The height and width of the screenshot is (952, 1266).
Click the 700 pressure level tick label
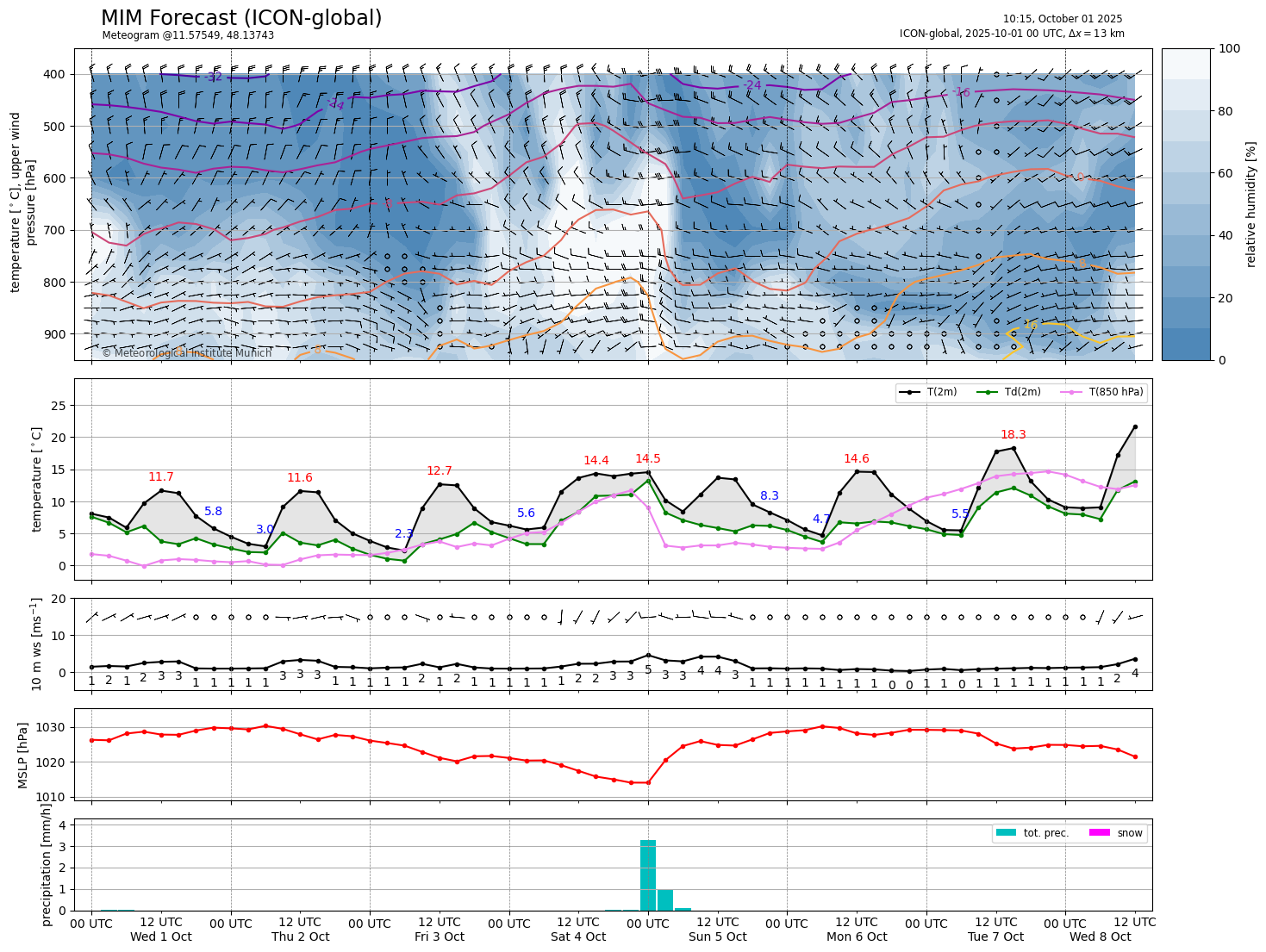tap(55, 231)
